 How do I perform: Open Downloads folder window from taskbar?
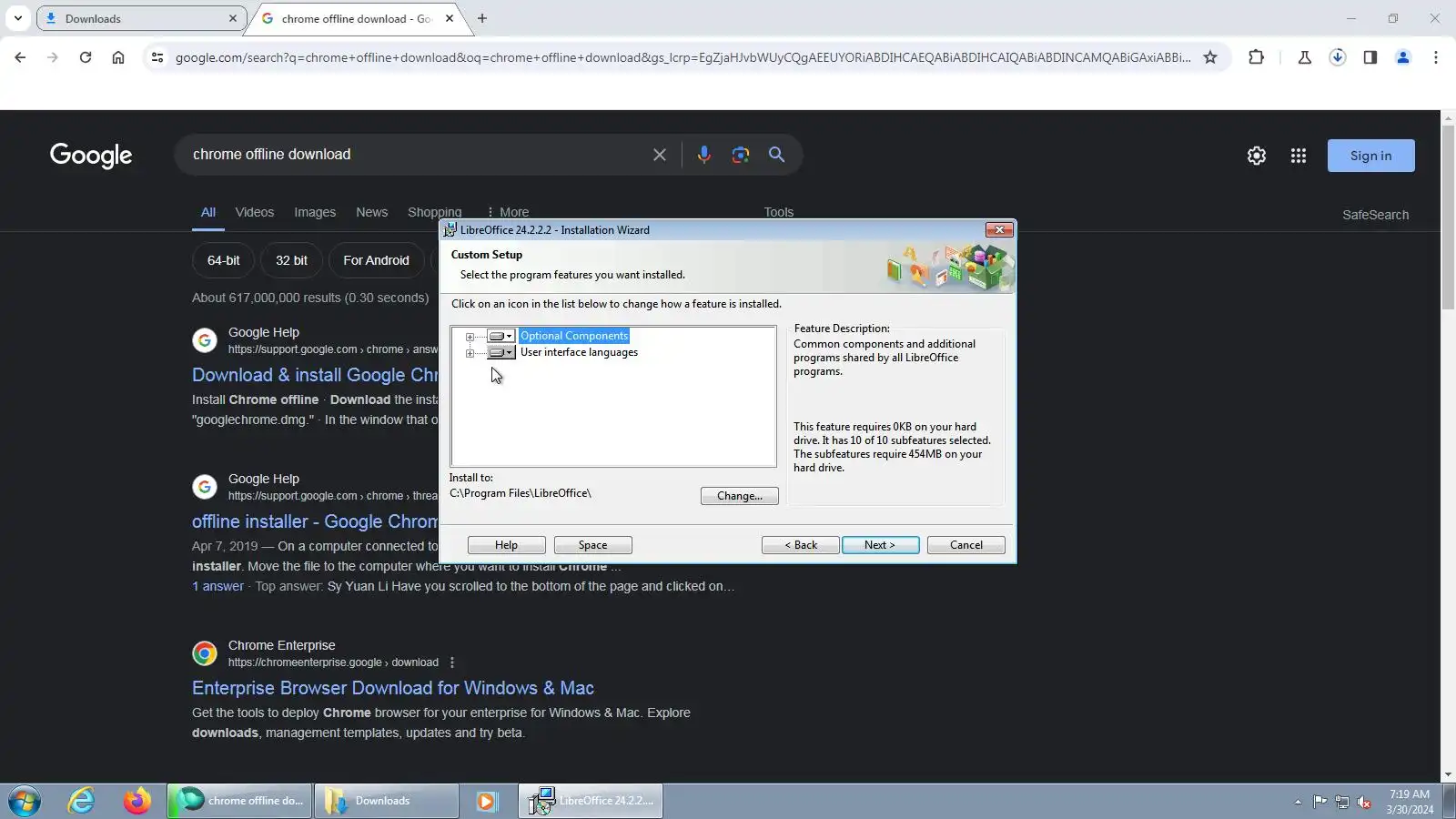click(x=387, y=802)
